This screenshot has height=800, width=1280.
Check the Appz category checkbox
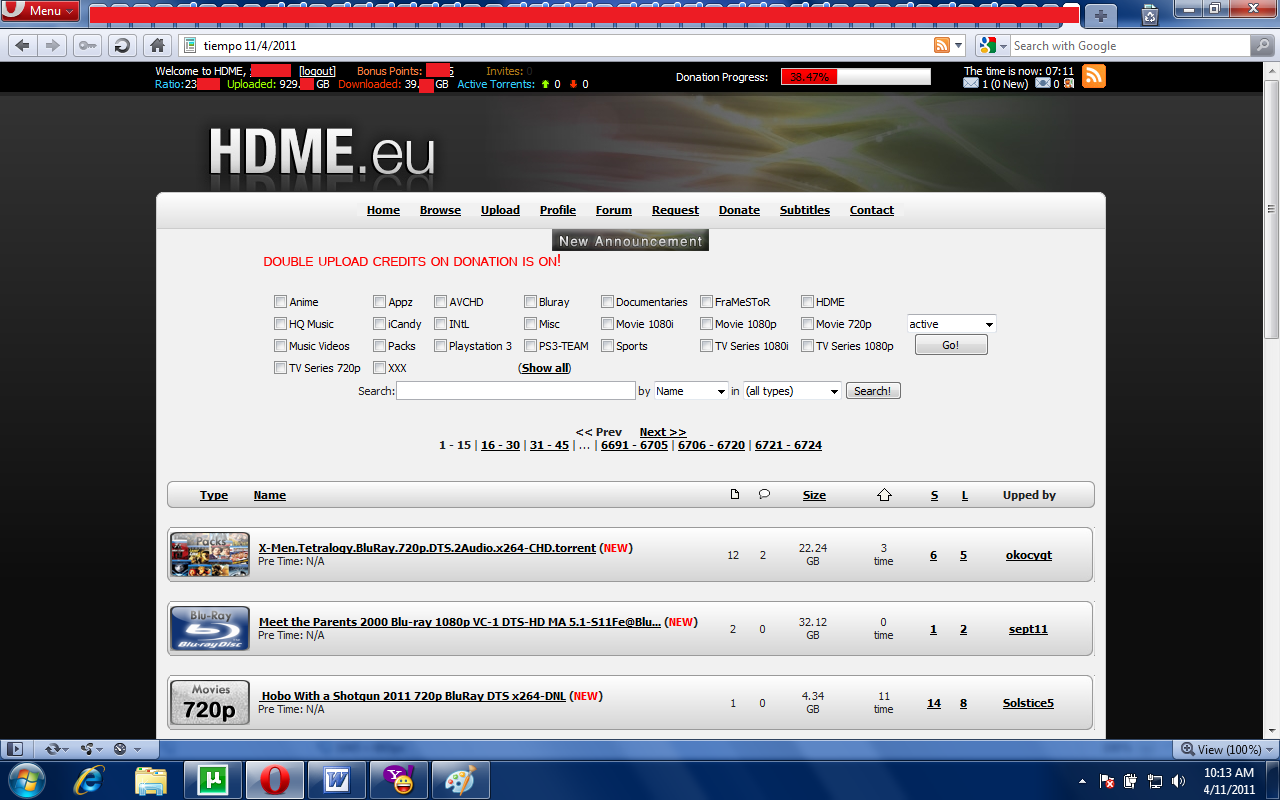(379, 301)
